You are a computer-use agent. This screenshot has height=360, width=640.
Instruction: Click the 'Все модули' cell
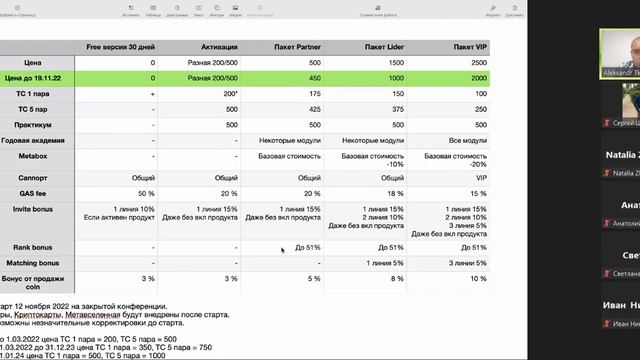[448, 140]
